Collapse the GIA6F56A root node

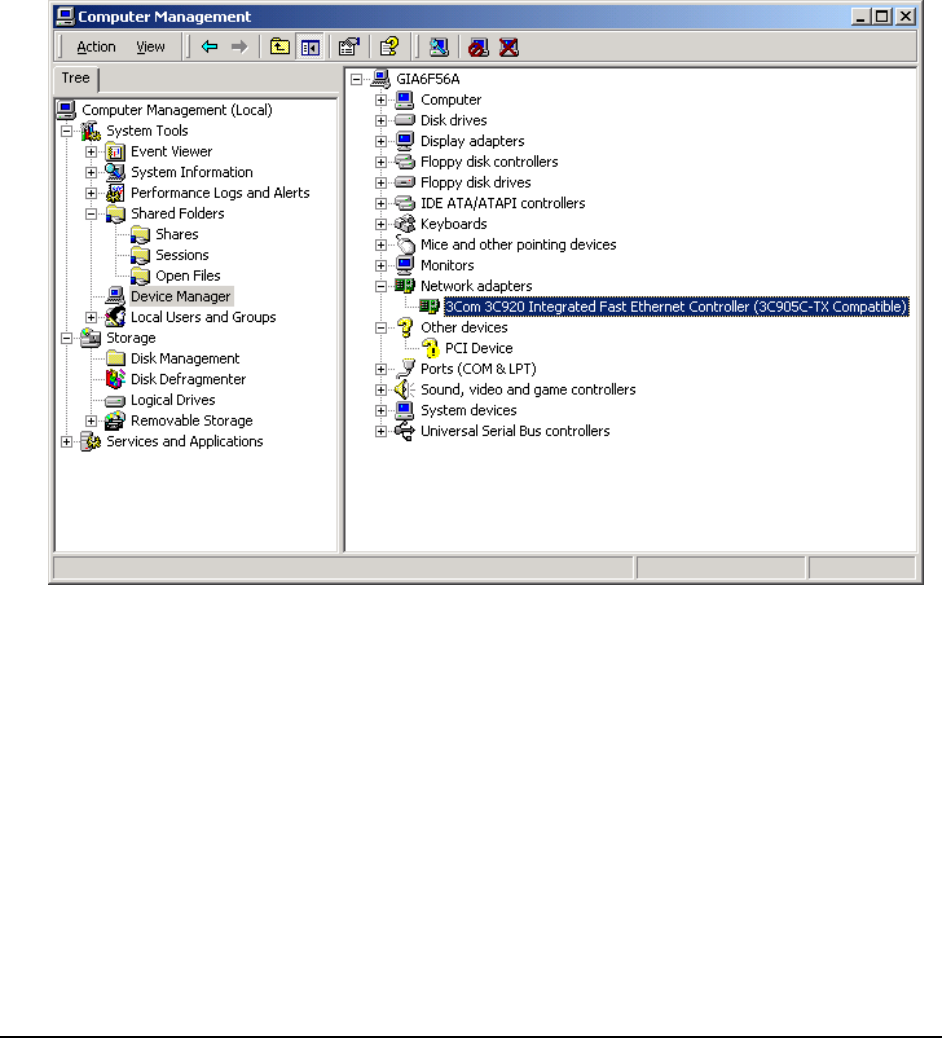coord(356,79)
